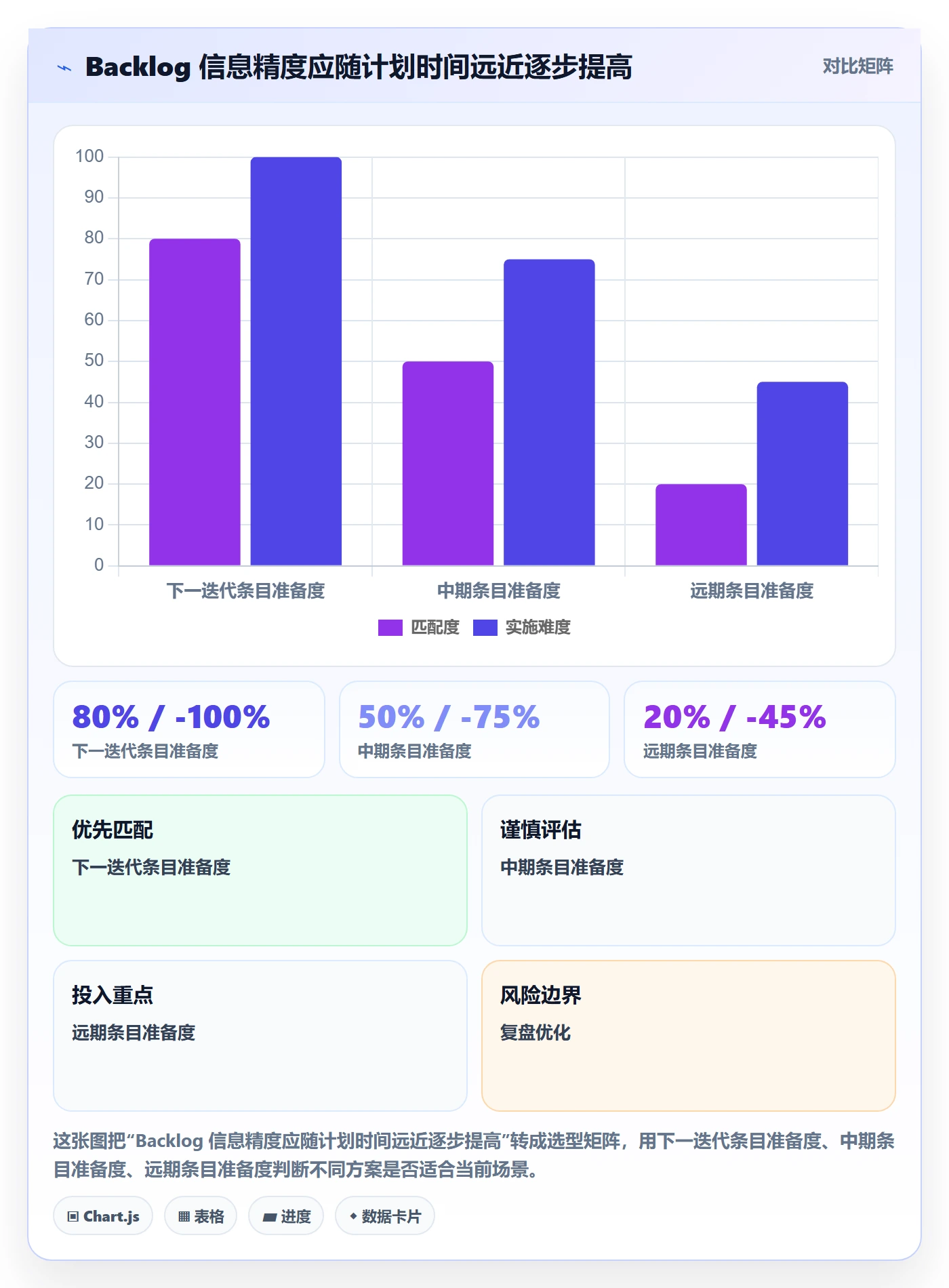Click the 匹配度 legend label
949x1288 pixels.
coord(435,628)
